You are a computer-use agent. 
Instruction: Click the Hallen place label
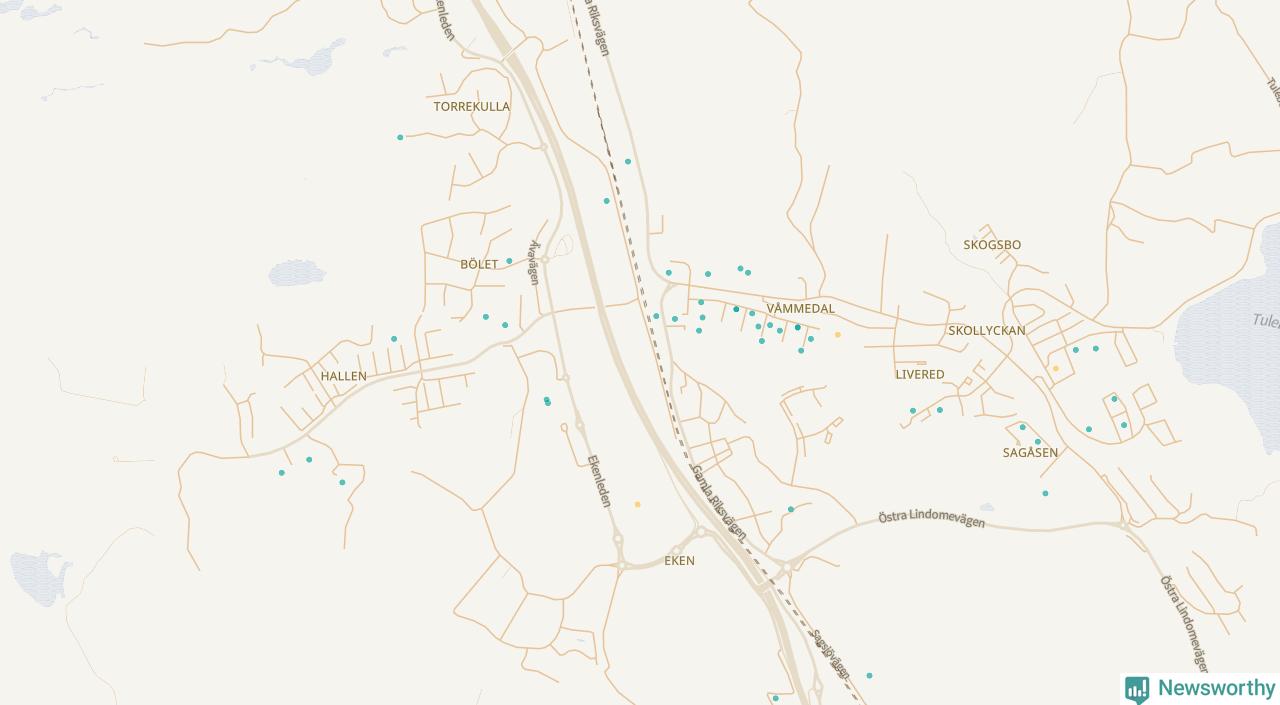click(344, 376)
